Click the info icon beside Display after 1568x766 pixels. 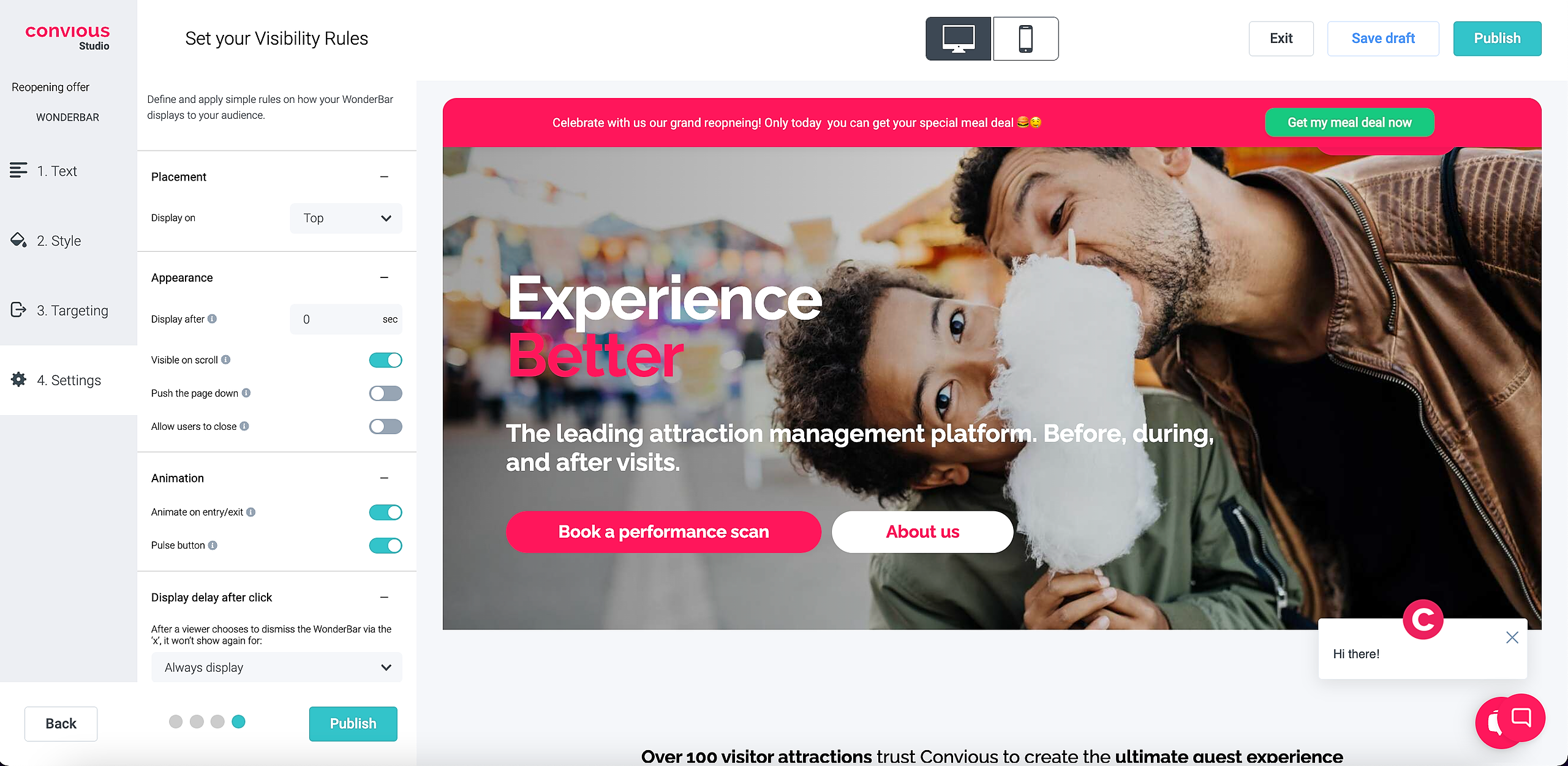212,318
